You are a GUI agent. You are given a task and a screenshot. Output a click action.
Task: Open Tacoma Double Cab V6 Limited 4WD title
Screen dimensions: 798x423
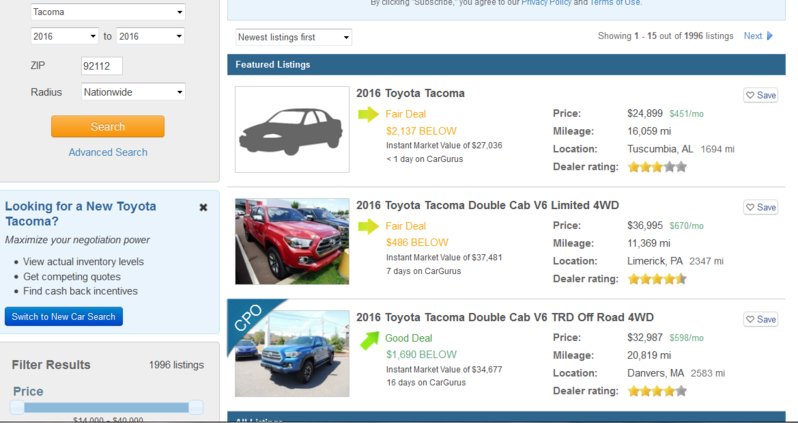[x=488, y=205]
